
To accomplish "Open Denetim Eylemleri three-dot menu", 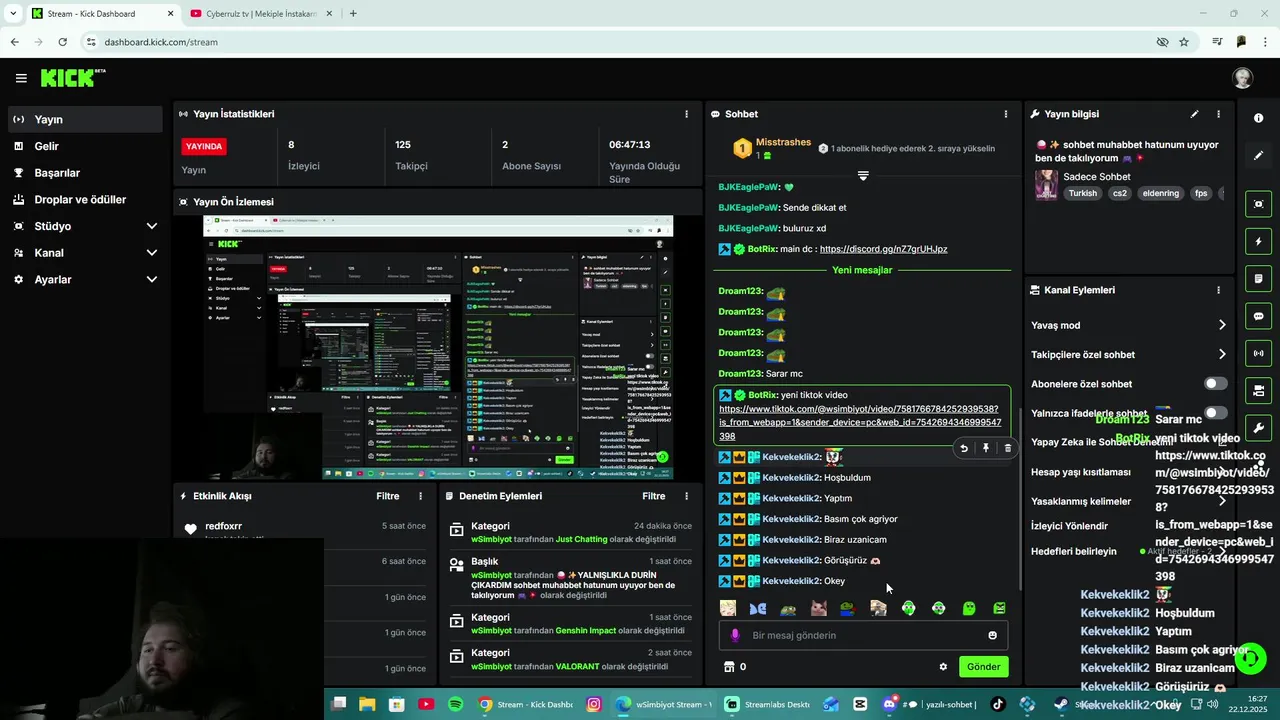I will coord(686,496).
